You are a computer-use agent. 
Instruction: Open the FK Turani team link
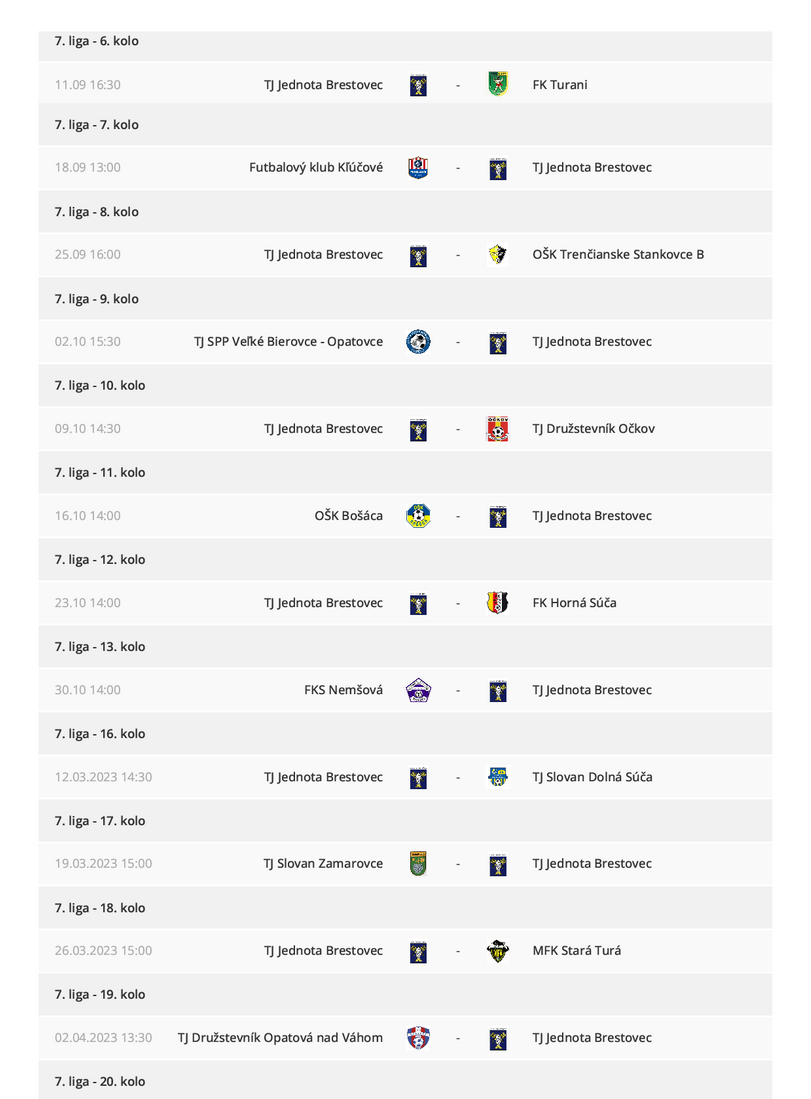[560, 85]
